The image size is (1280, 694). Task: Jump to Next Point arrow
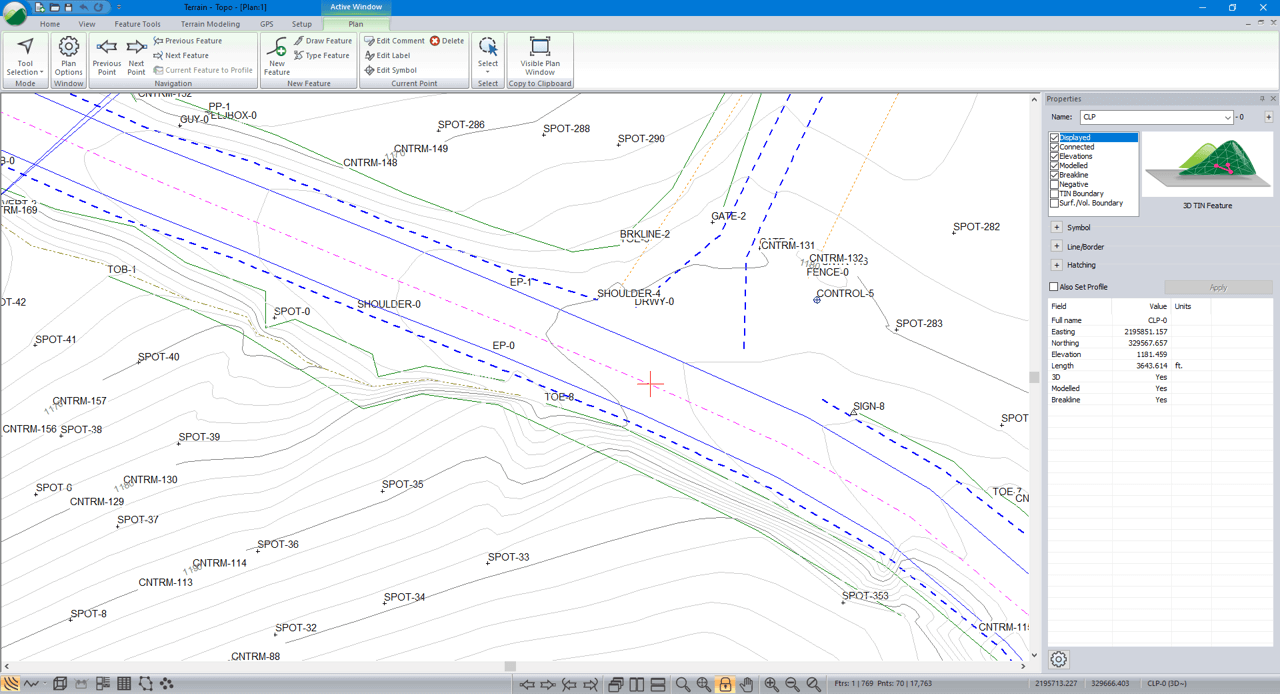tap(136, 56)
